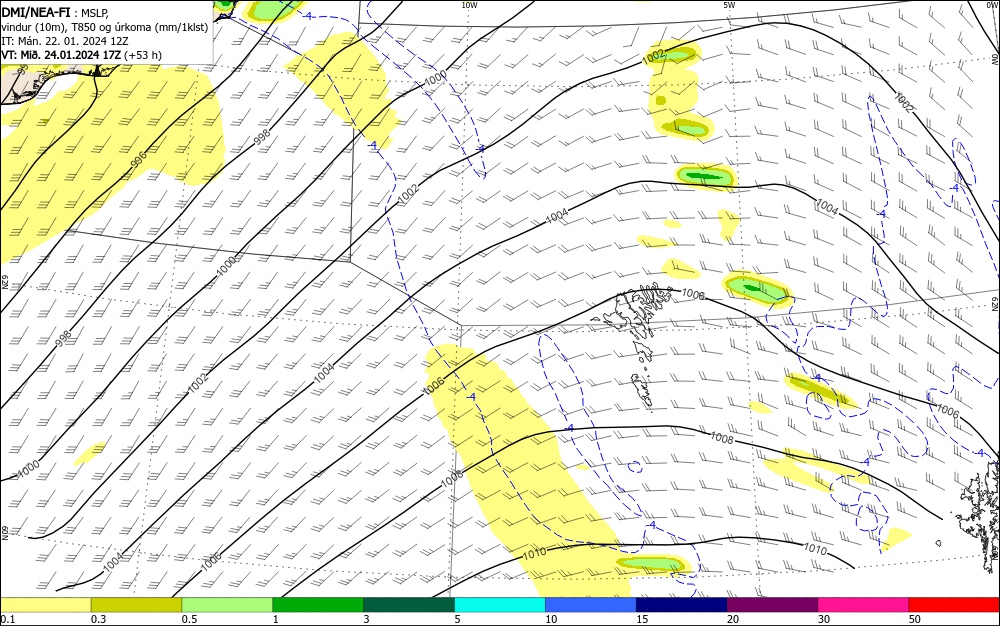Click the legend value 30
This screenshot has width=1000, height=626.
[x=824, y=619]
